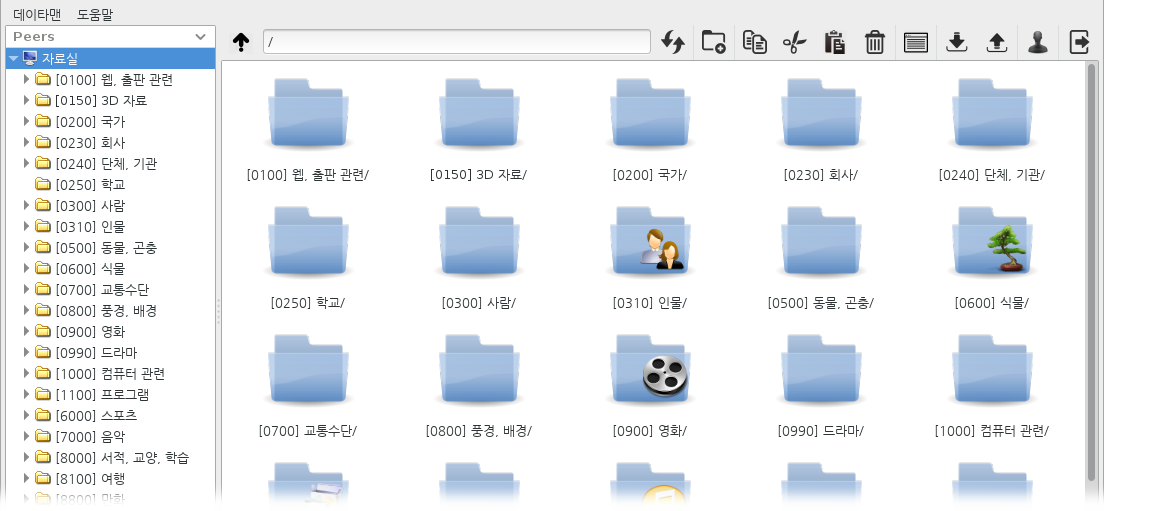Expand the [0900] 영화 tree node
Image resolution: width=1150 pixels, height=511 pixels.
click(x=27, y=331)
